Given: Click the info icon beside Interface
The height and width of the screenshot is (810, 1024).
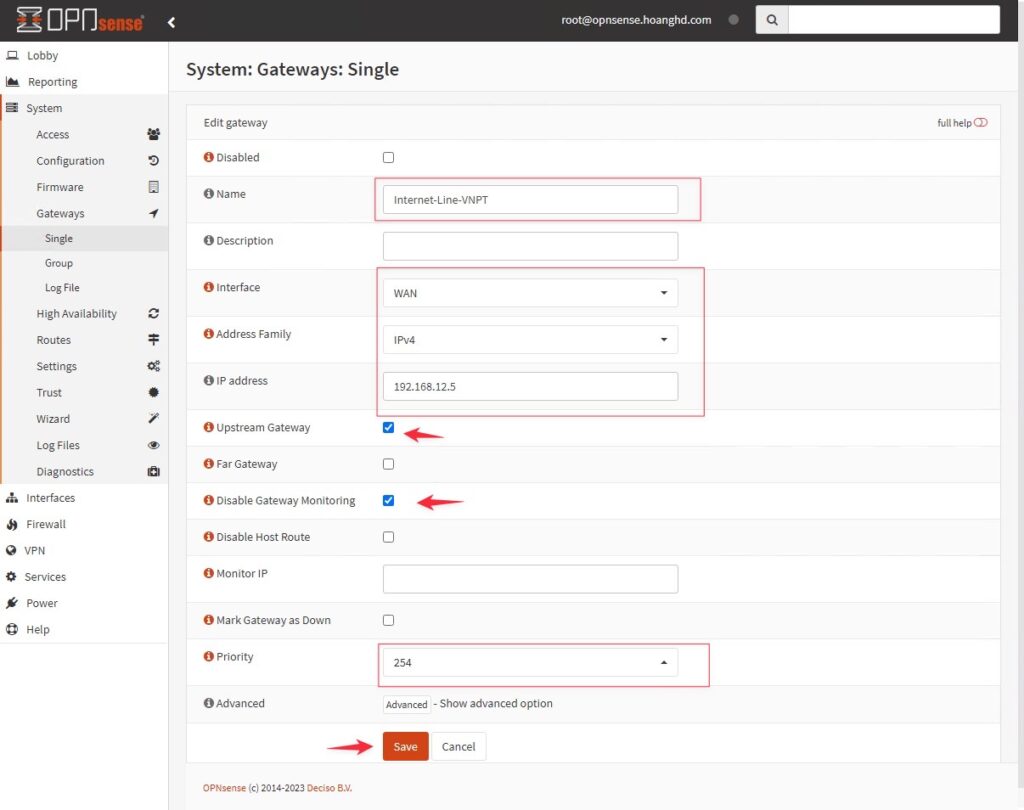Looking at the screenshot, I should coord(208,287).
